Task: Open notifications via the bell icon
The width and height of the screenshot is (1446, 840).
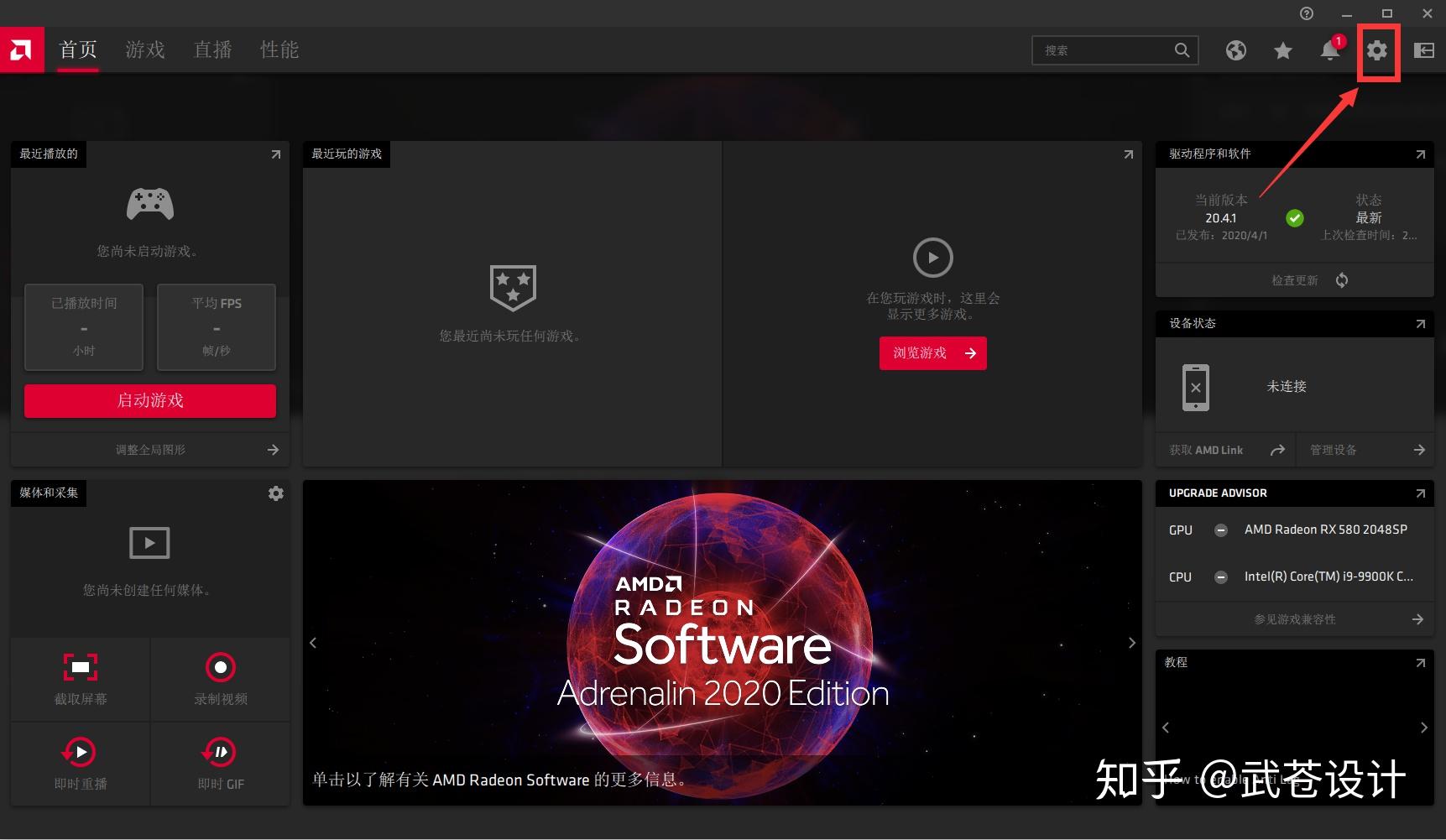Action: [1329, 51]
